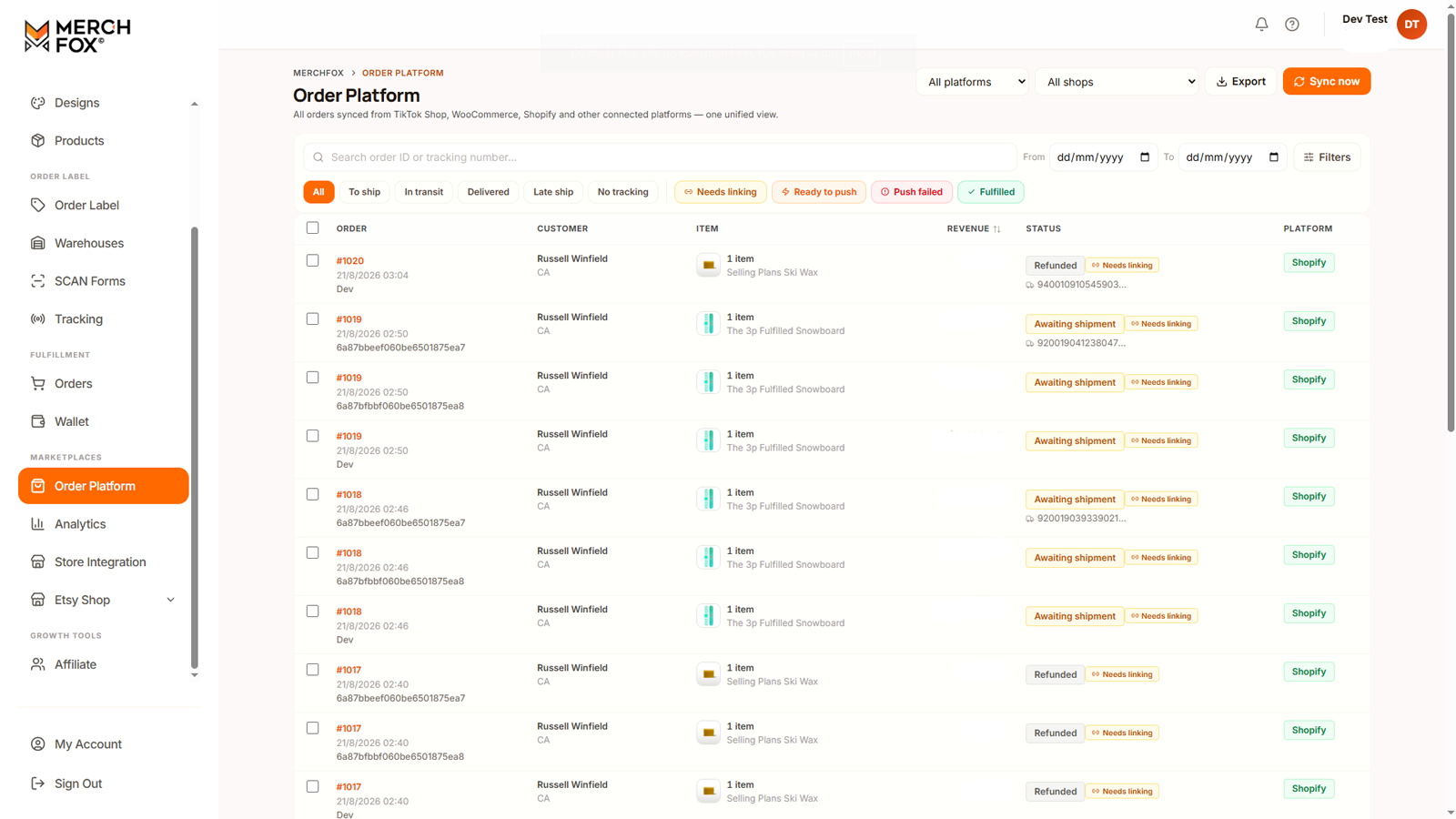Open the All platforms dropdown

[973, 82]
